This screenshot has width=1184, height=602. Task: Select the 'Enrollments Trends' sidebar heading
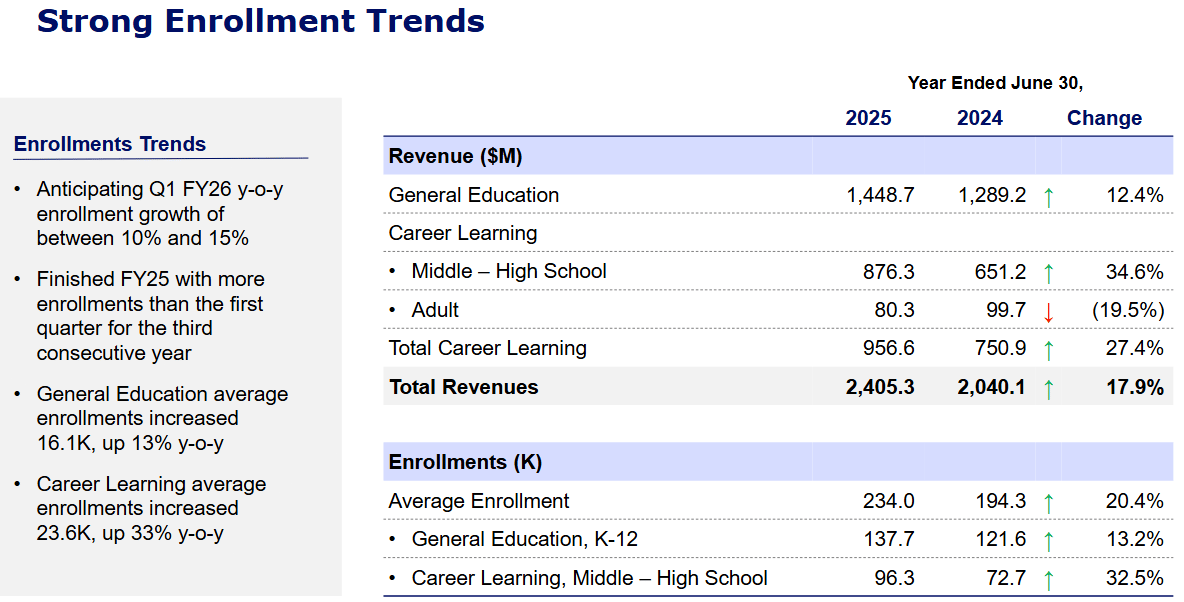pyautogui.click(x=109, y=144)
